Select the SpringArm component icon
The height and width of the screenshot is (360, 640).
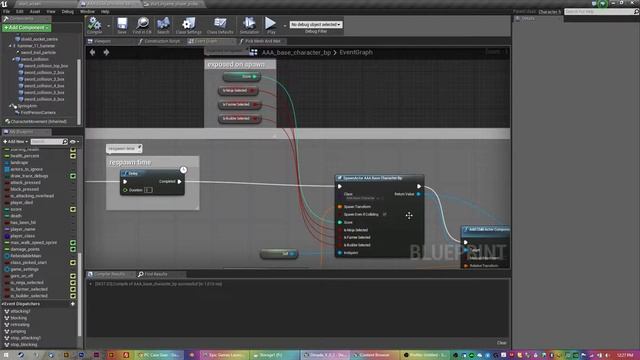click(x=14, y=106)
